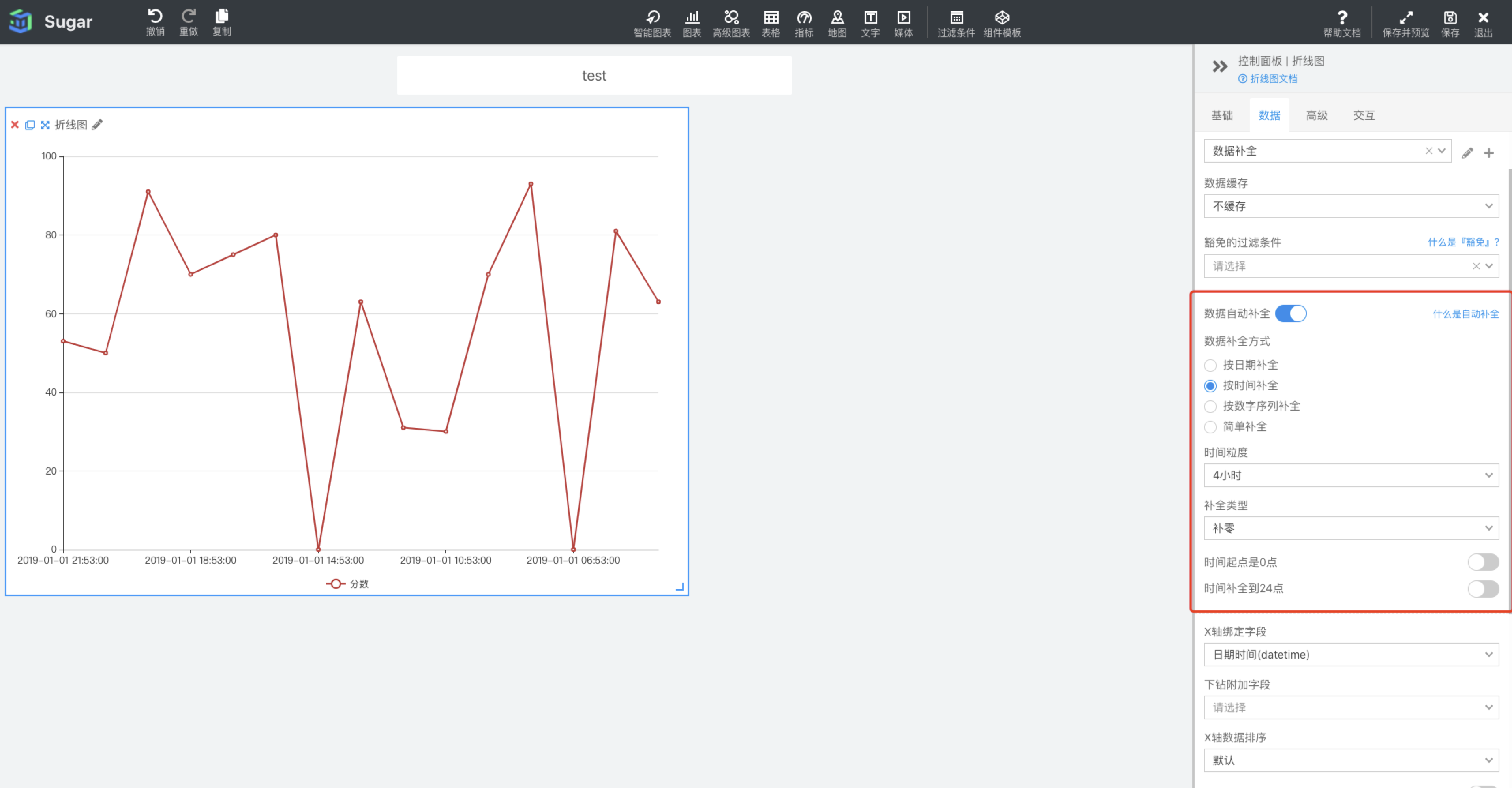The image size is (1512, 788).
Task: Open the 折线图文档 link
Action: tap(1268, 79)
